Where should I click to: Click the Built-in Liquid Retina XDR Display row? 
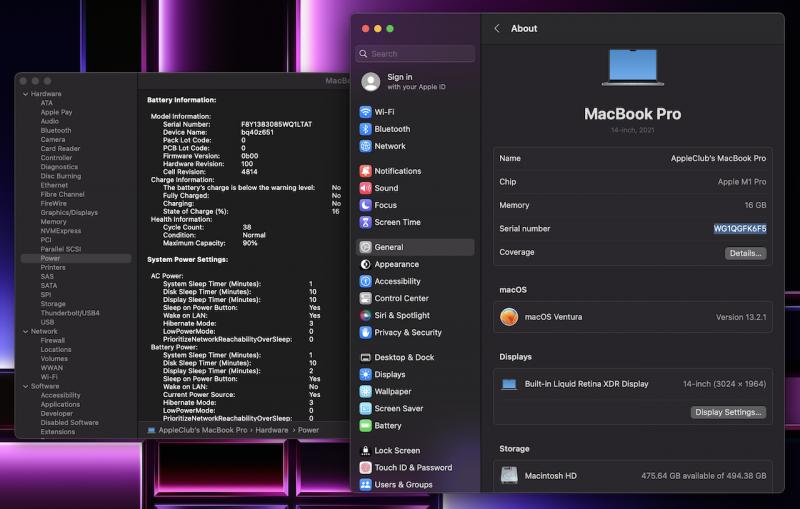pyautogui.click(x=633, y=384)
